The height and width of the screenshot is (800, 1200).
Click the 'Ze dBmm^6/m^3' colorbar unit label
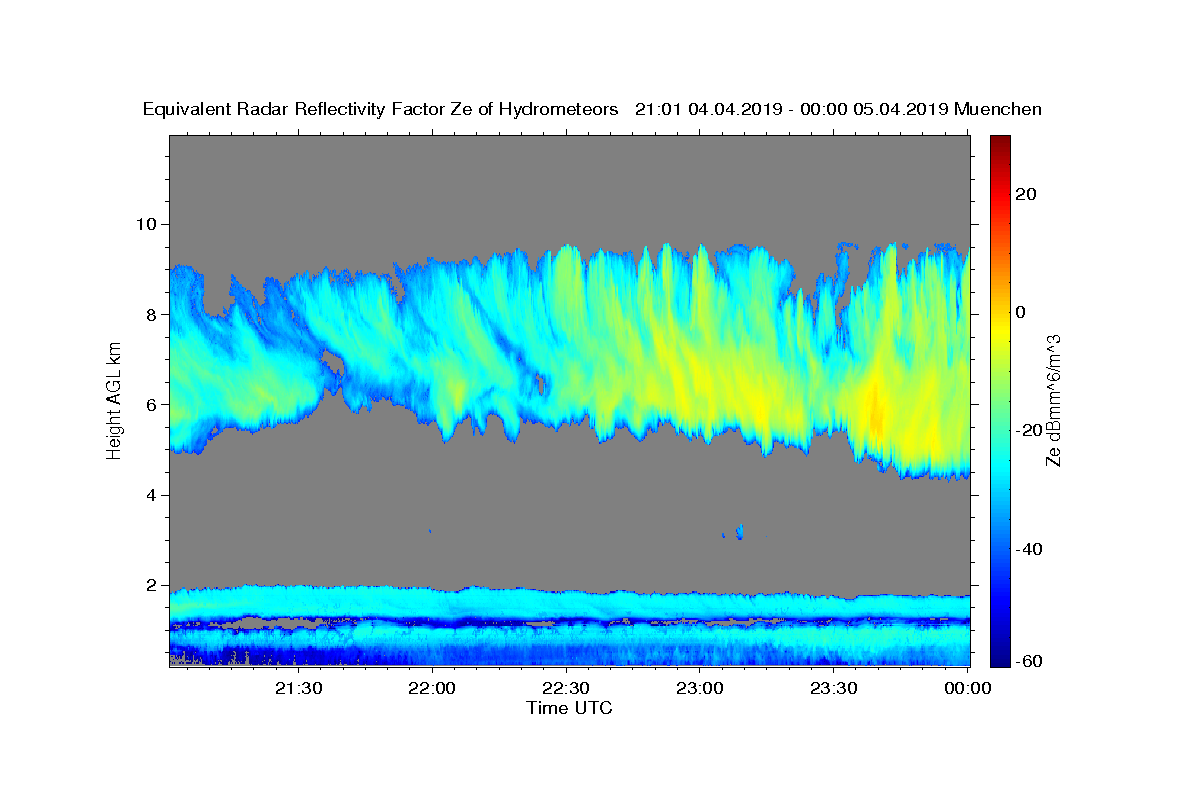(x=1053, y=401)
